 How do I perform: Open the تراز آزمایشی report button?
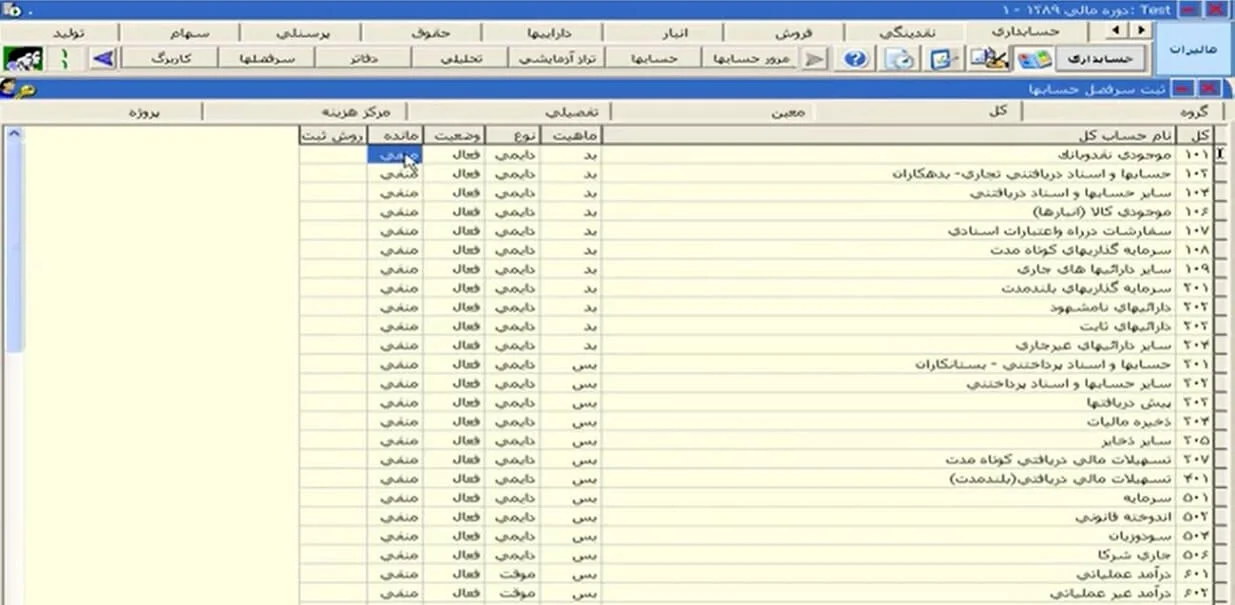pos(558,59)
